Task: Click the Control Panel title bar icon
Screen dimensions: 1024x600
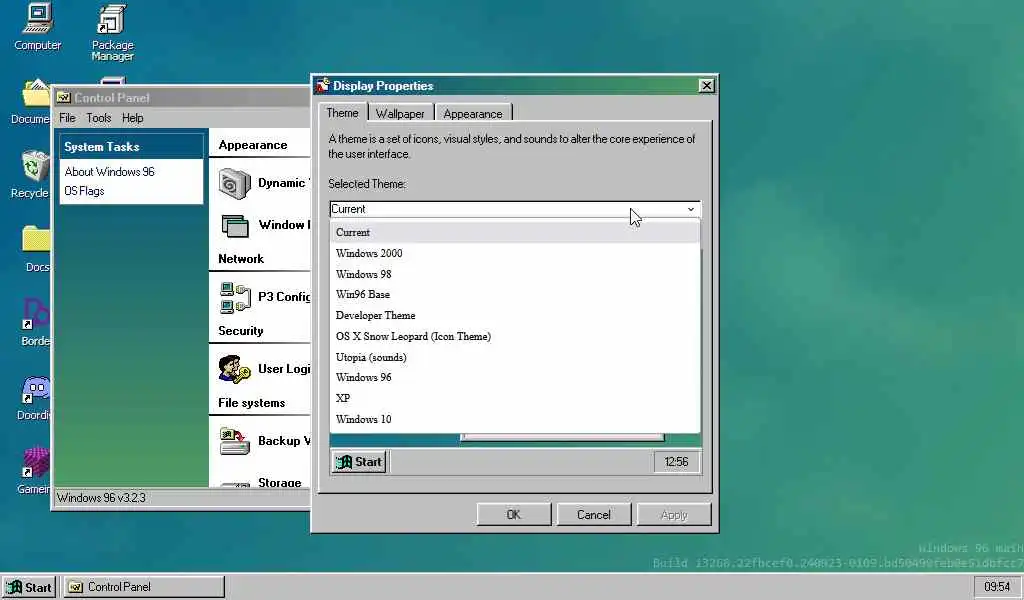Action: tap(63, 97)
